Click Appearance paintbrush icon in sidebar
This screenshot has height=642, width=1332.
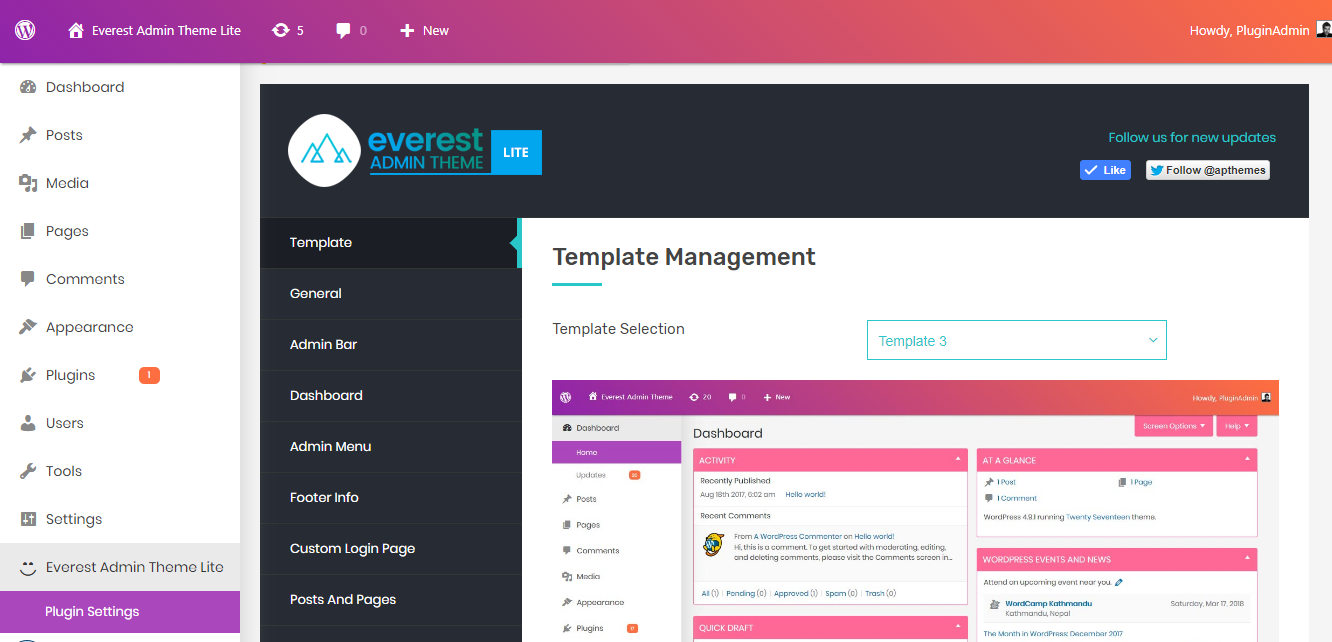pyautogui.click(x=28, y=327)
